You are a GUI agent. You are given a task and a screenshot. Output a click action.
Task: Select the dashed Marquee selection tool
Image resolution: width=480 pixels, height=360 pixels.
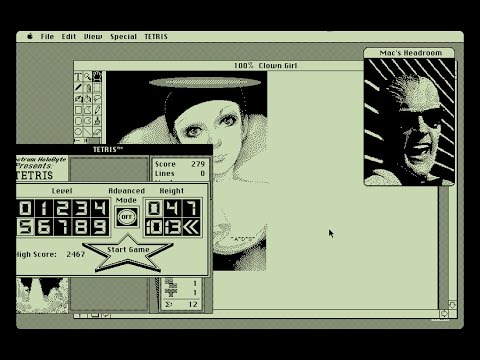[97, 88]
